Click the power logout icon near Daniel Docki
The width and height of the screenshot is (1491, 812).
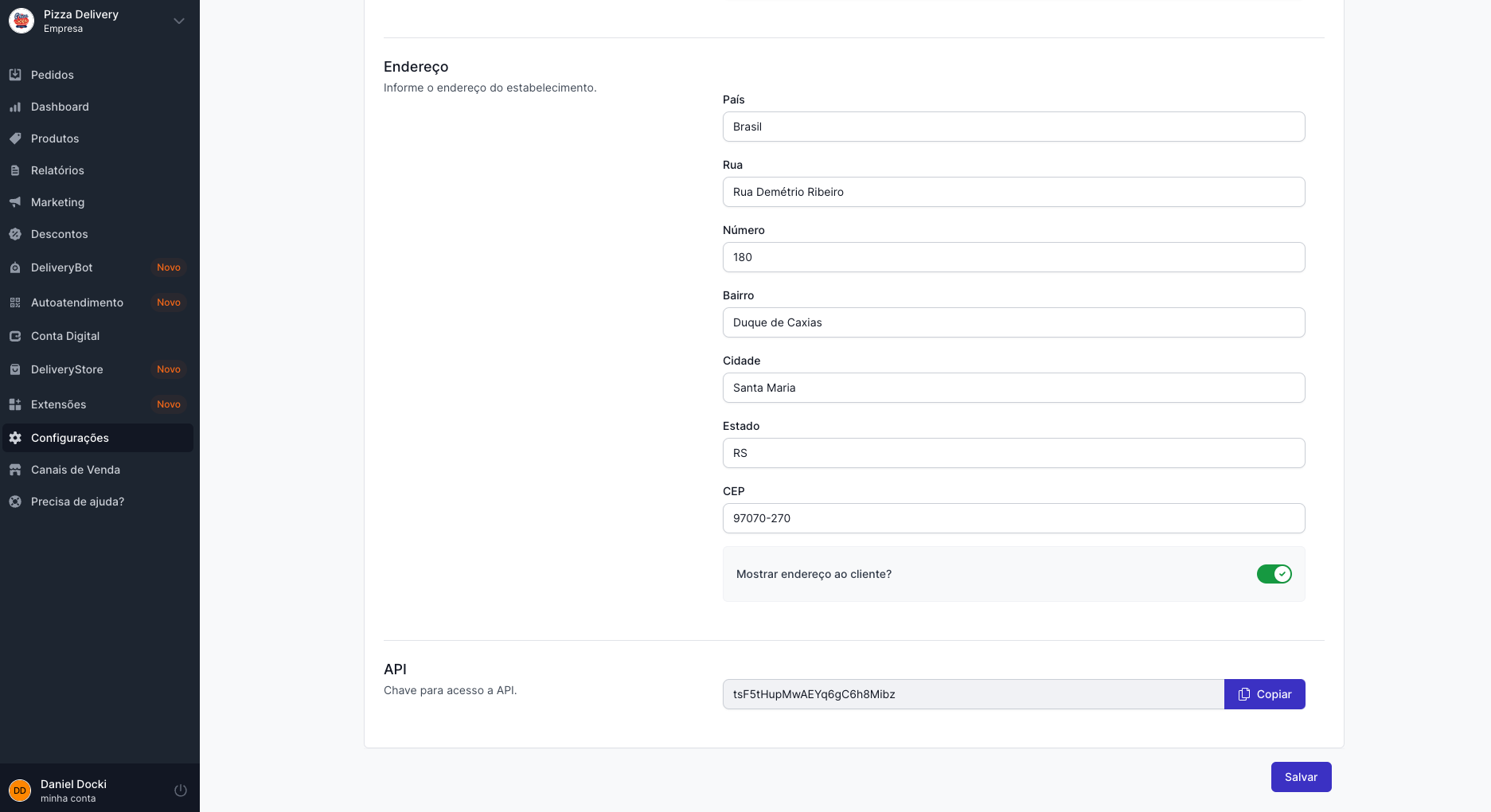tap(181, 791)
